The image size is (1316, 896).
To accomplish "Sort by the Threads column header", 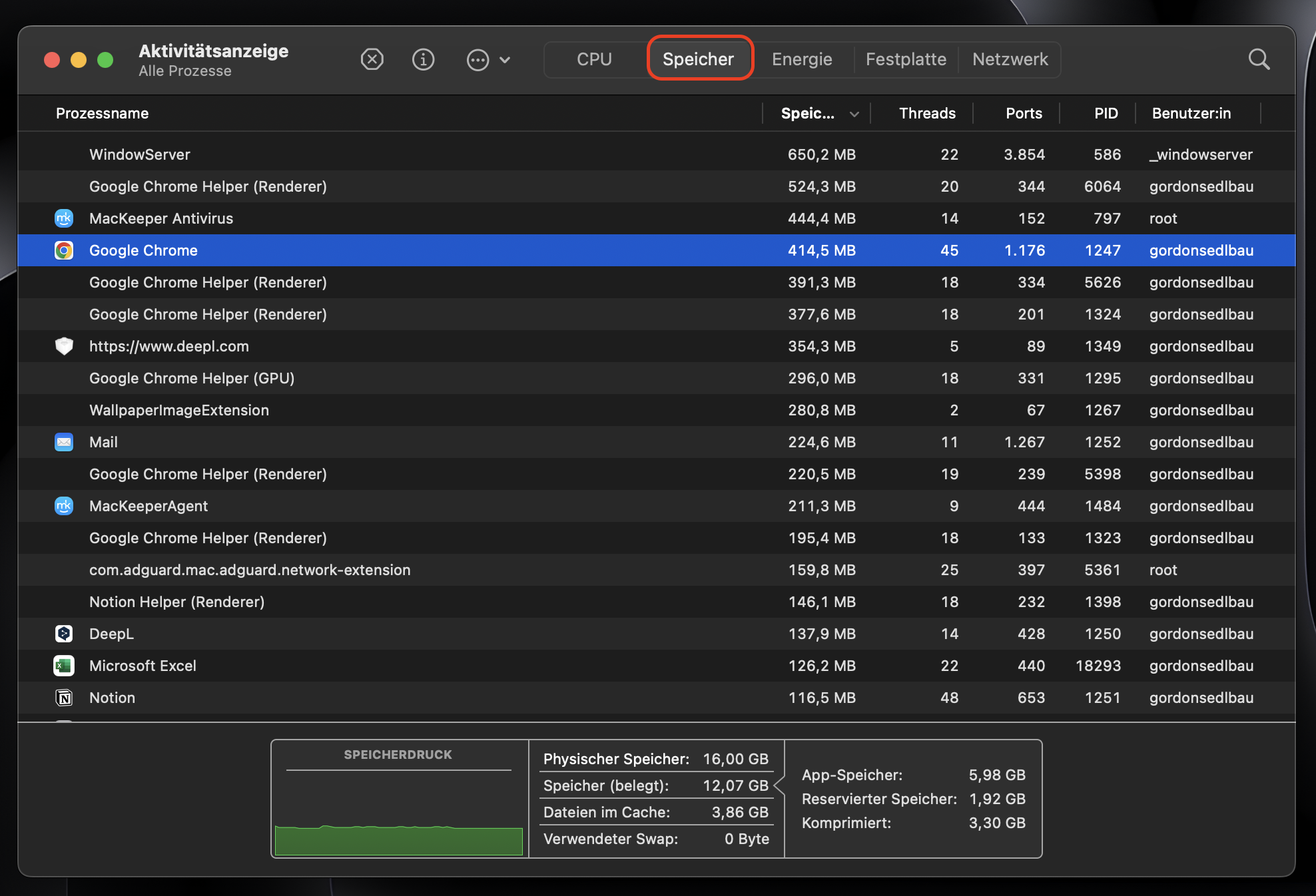I will (926, 113).
